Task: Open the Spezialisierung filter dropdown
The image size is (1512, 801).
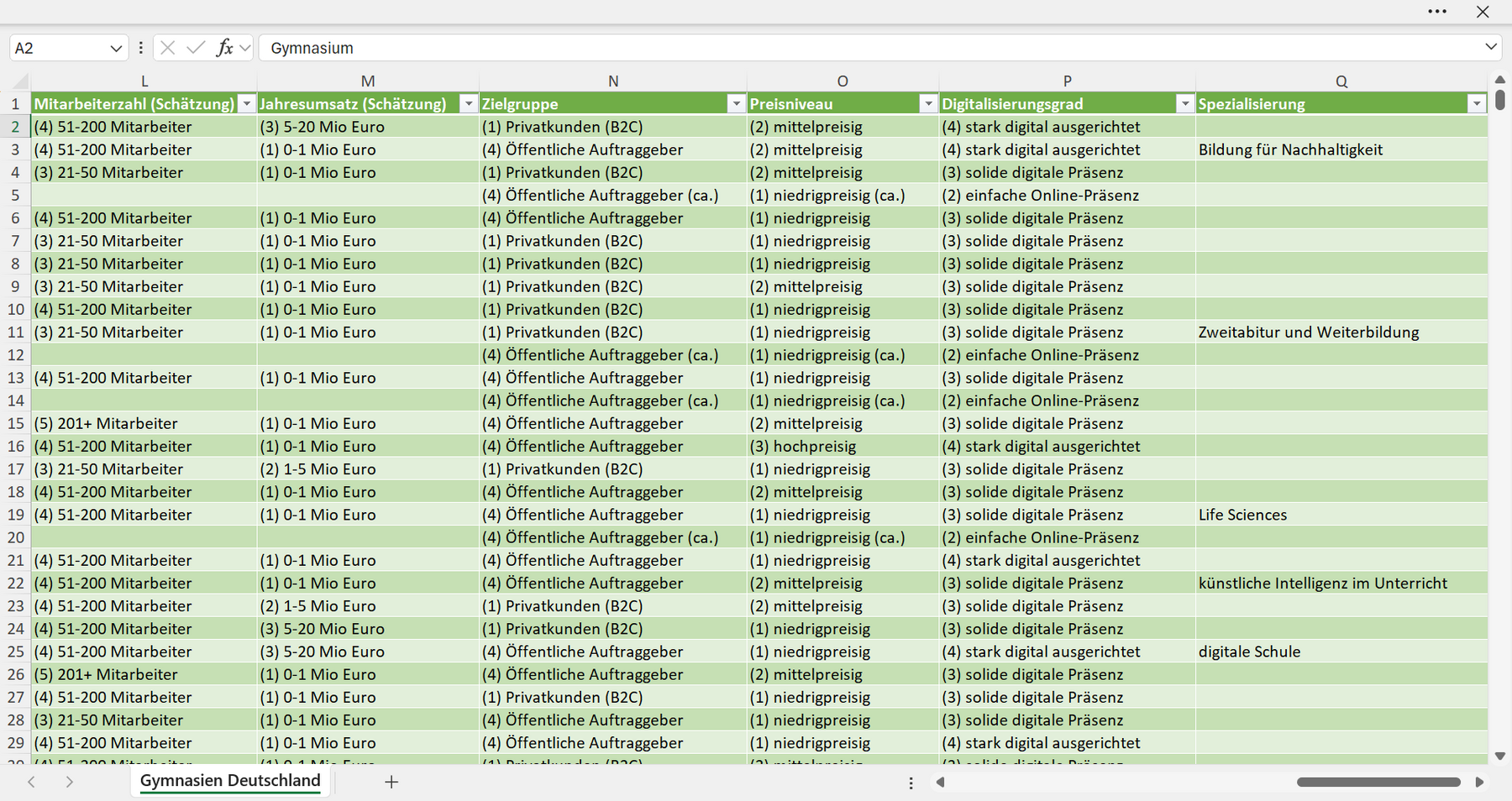Action: click(1477, 104)
